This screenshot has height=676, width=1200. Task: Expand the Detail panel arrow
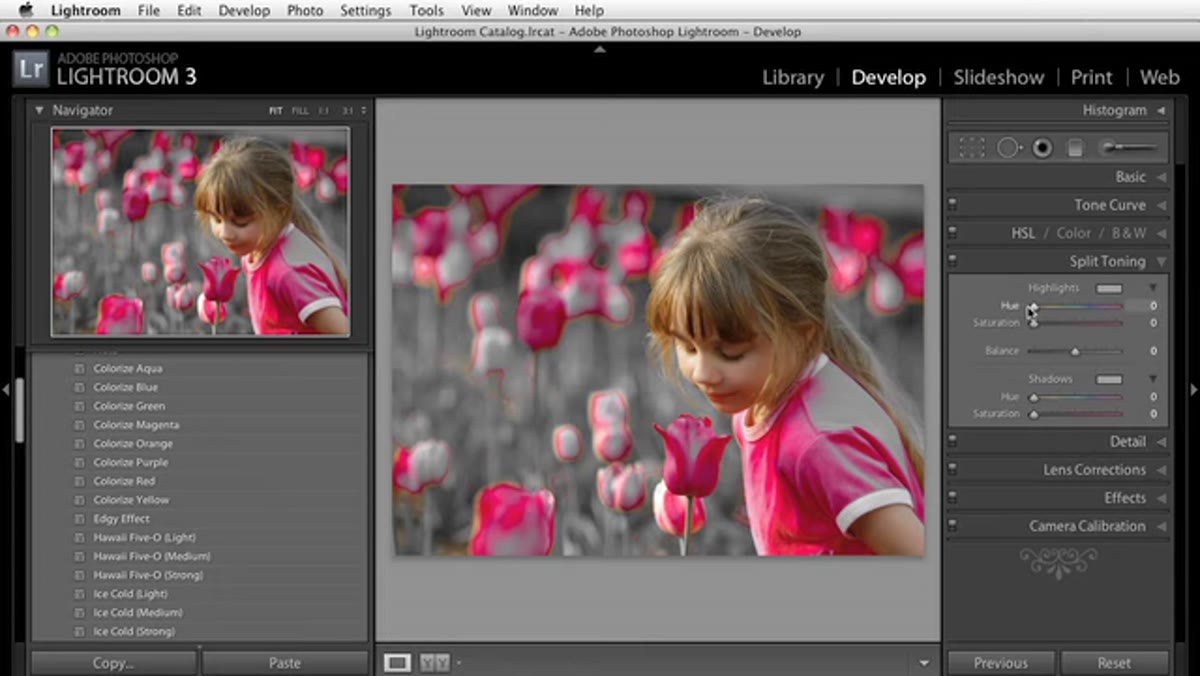coord(1161,441)
